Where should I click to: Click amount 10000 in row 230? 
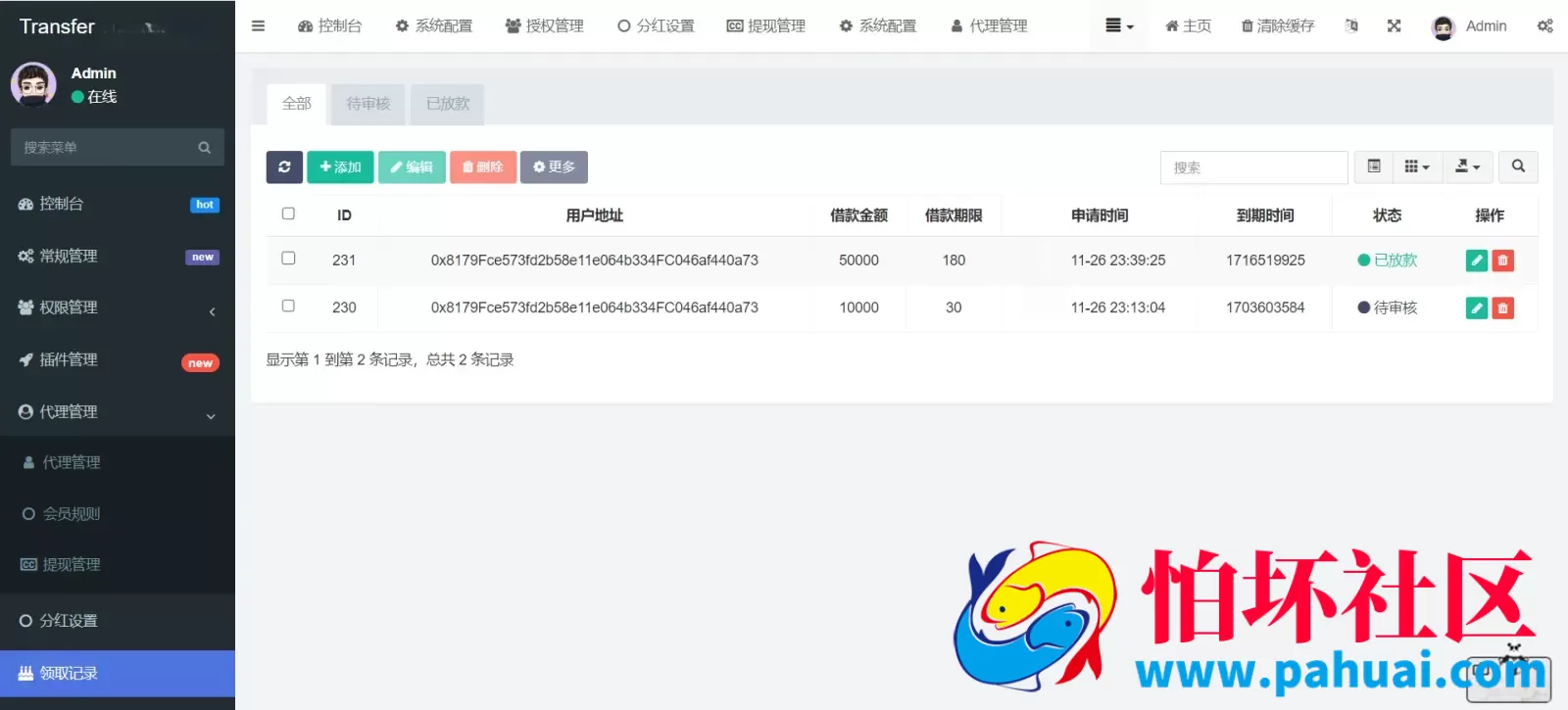pyautogui.click(x=859, y=308)
